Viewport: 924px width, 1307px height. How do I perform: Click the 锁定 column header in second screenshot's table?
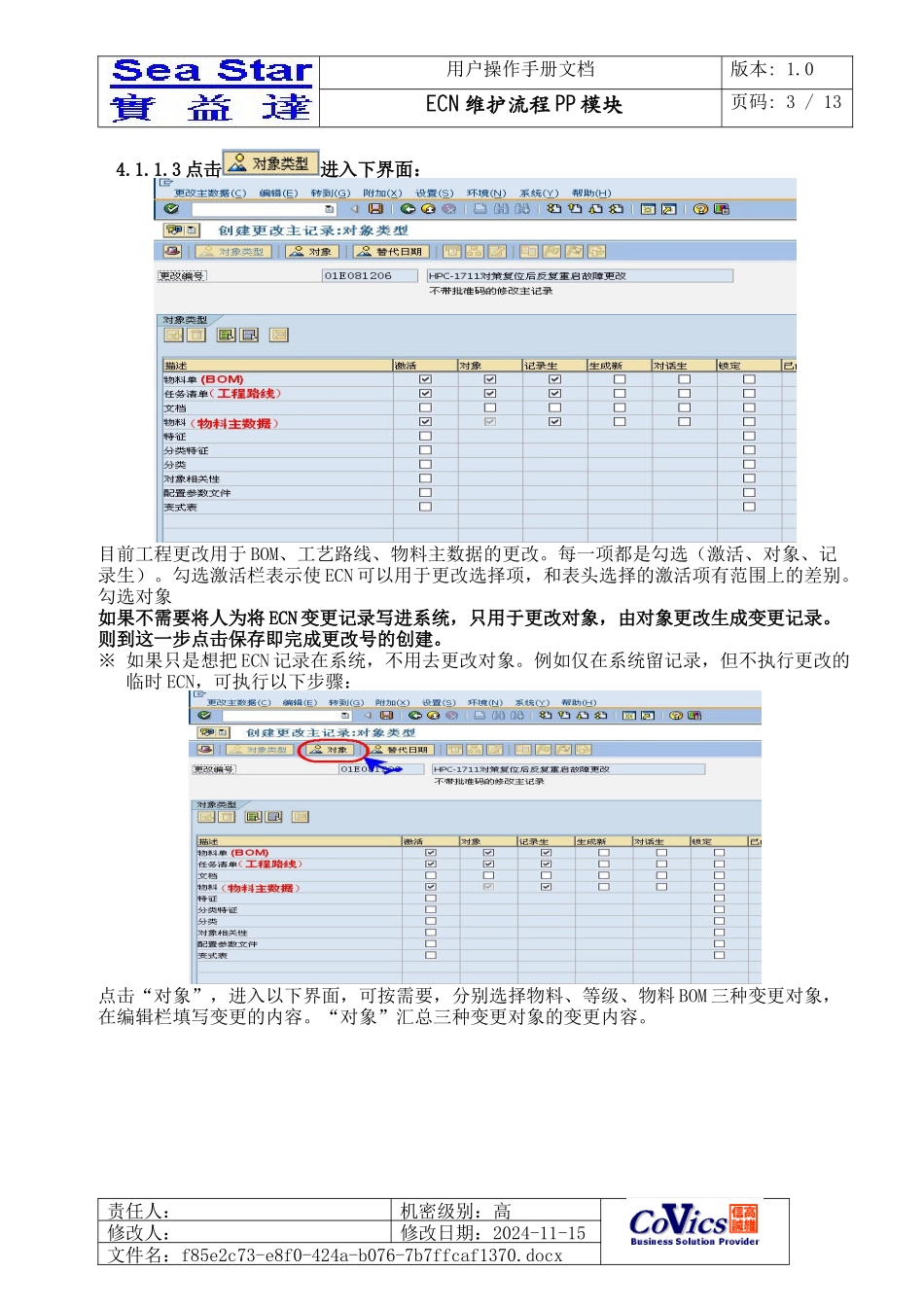(x=719, y=841)
